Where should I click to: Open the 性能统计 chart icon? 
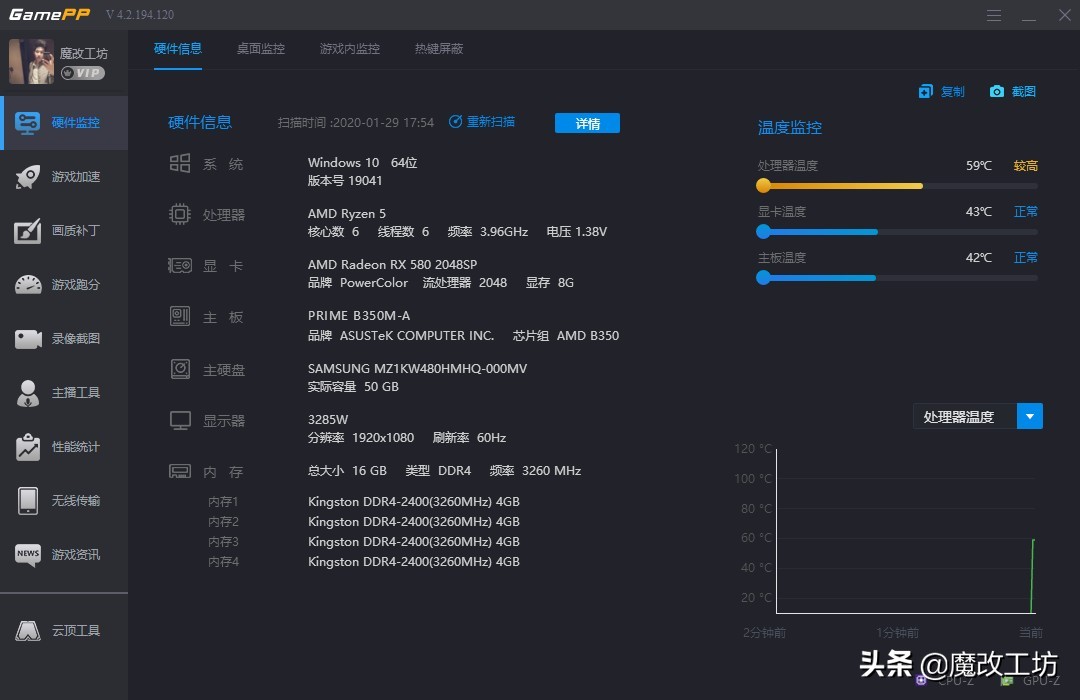(28, 446)
